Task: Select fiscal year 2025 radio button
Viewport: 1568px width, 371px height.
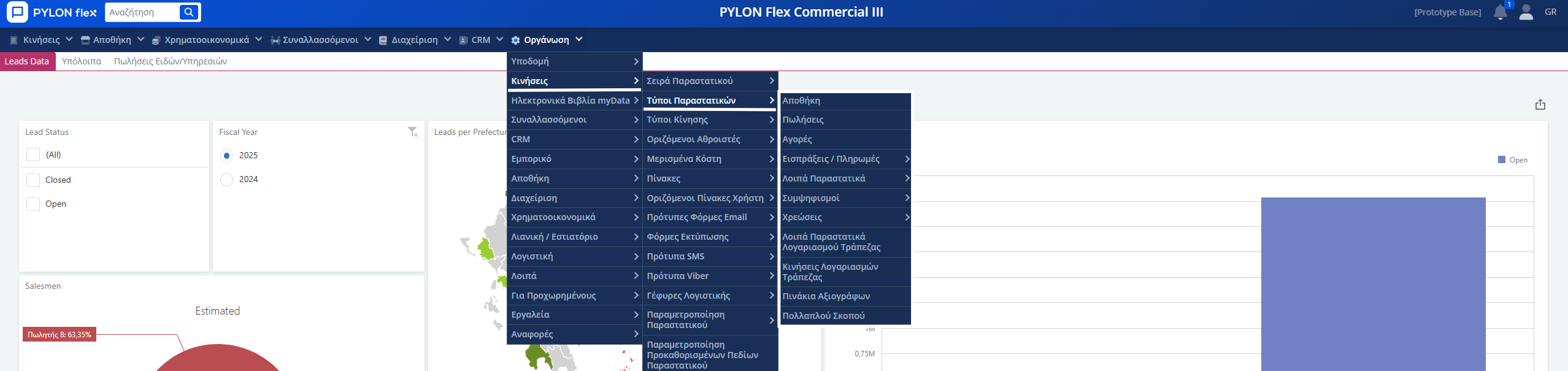Action: [227, 155]
